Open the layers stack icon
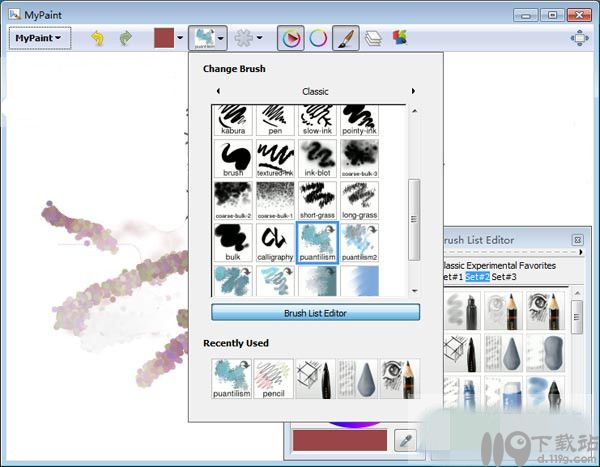The image size is (600, 467). point(373,38)
